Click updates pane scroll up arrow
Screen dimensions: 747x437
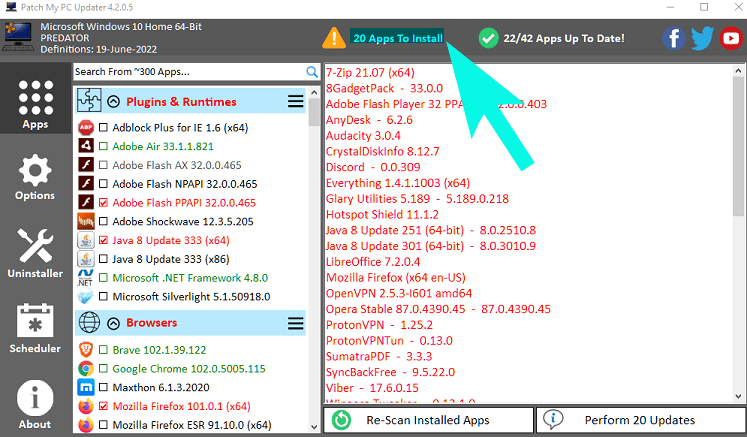click(738, 71)
